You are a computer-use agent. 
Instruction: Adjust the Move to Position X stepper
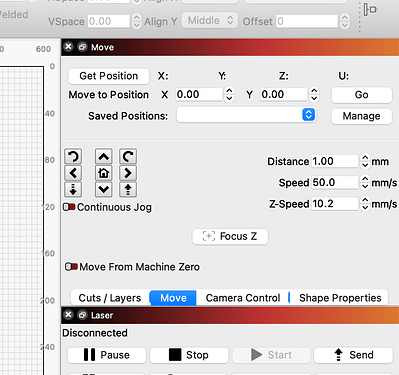(x=229, y=94)
